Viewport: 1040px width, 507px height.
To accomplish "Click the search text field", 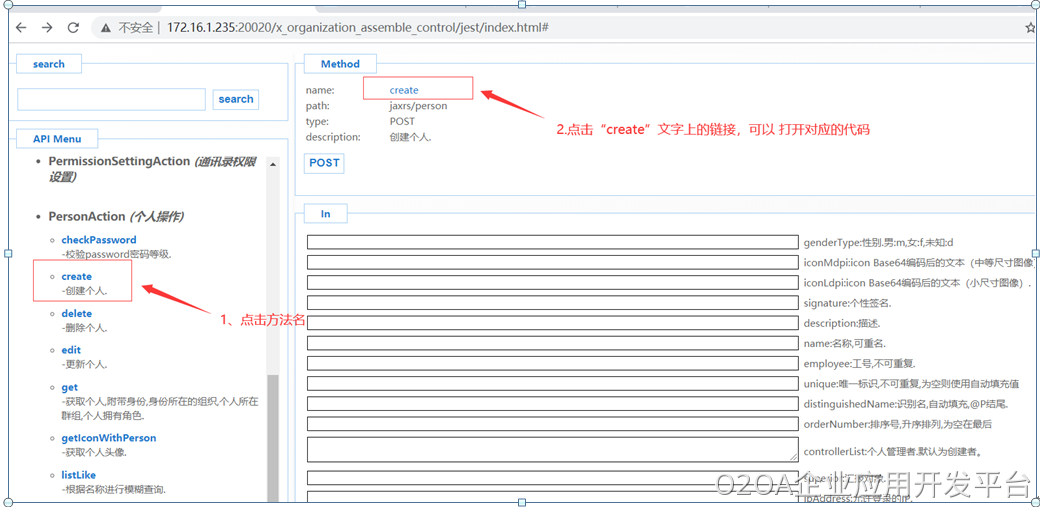I will pyautogui.click(x=111, y=99).
